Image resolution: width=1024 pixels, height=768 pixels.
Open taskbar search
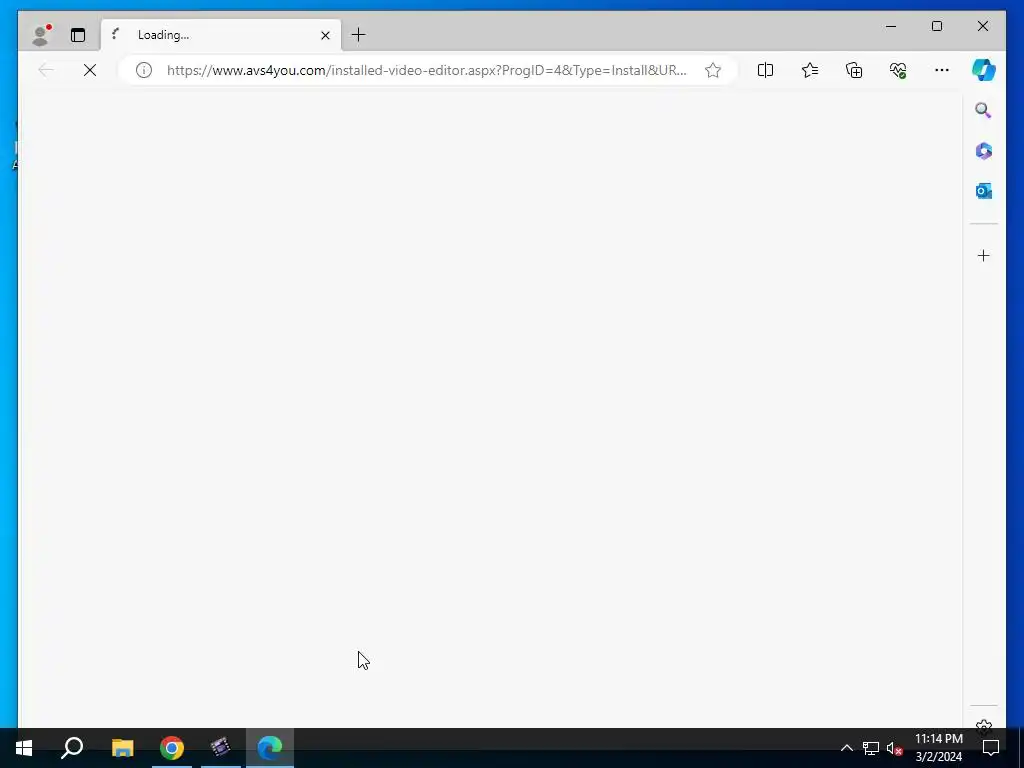(x=72, y=748)
